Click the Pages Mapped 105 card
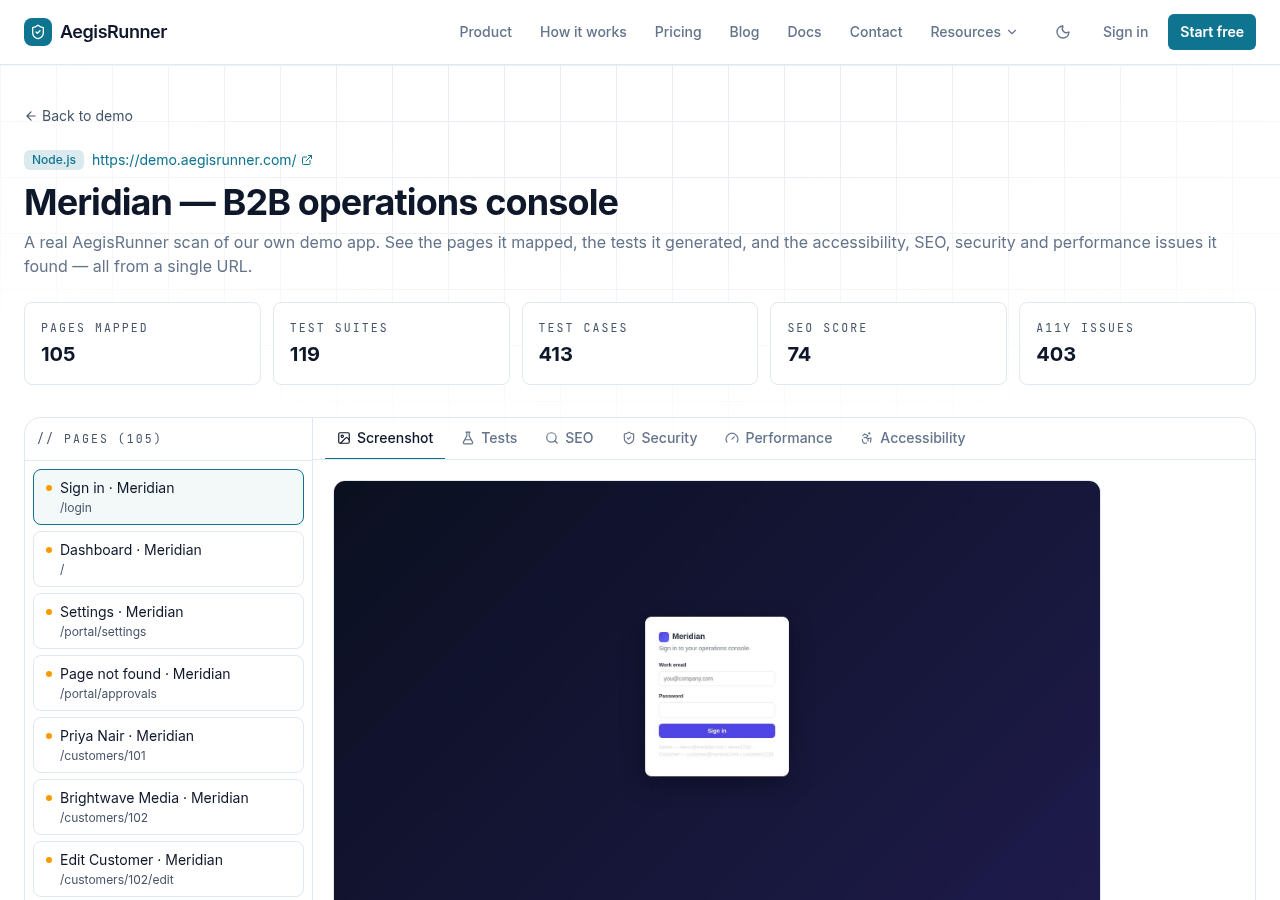 pos(142,343)
